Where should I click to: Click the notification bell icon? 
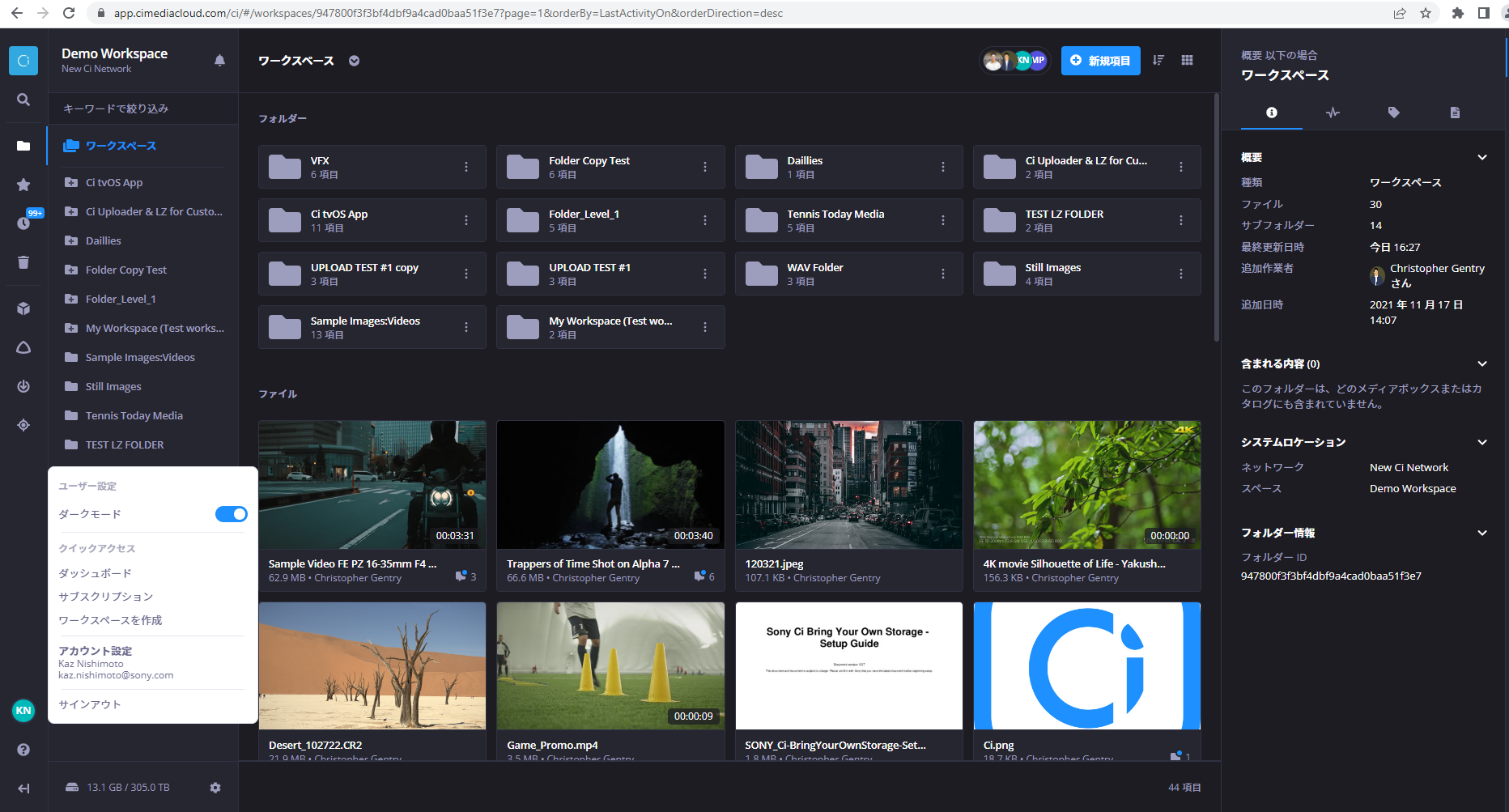pos(219,61)
